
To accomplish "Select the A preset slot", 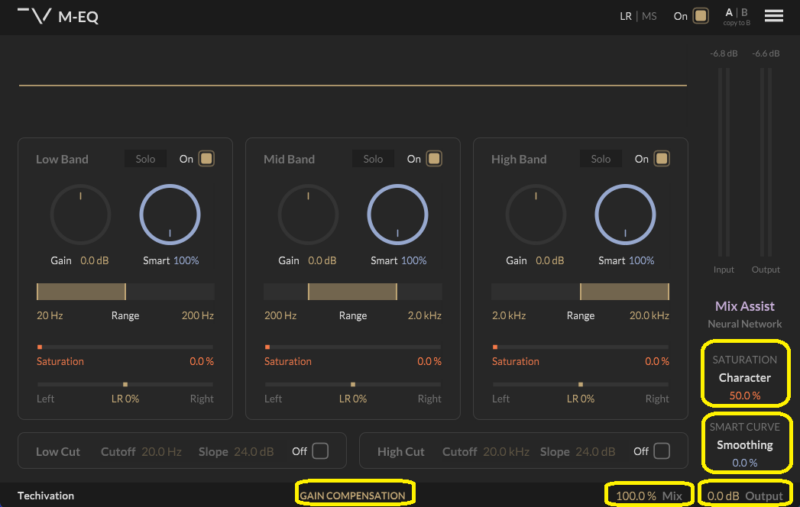I will pos(730,12).
